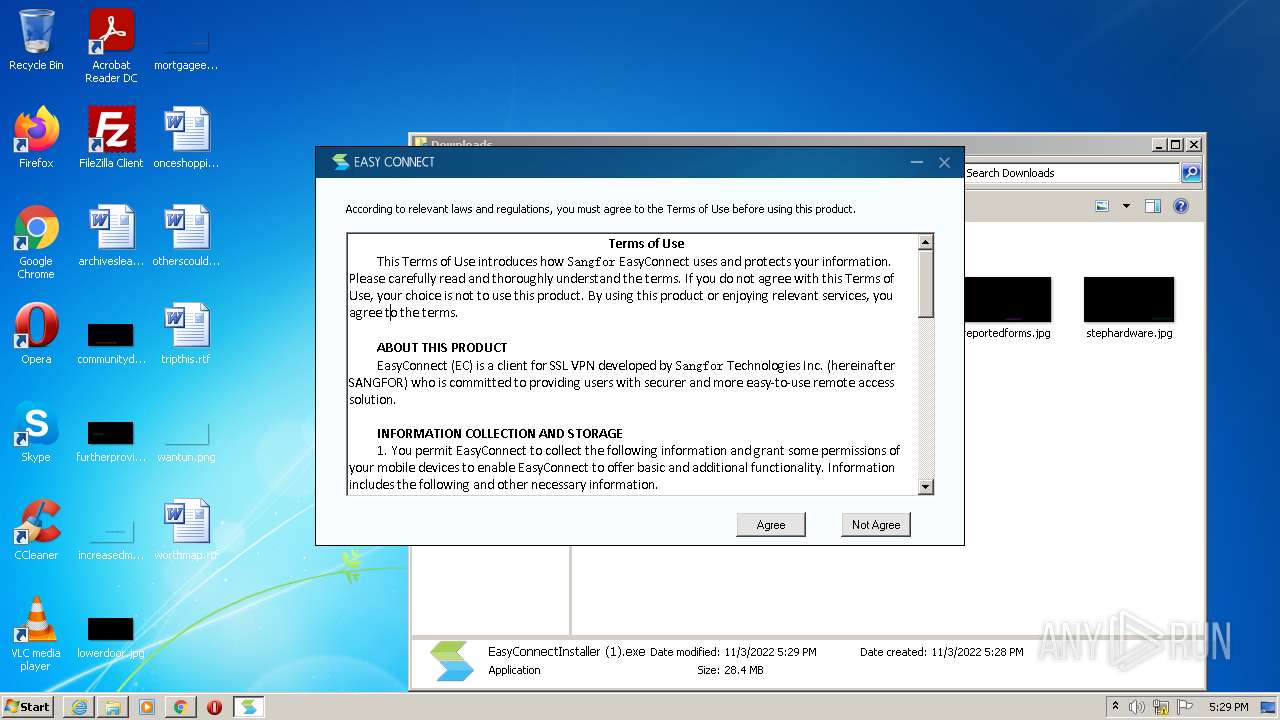Click the Easy Connect logo in title bar
Viewport: 1280px width, 720px height.
pos(340,162)
